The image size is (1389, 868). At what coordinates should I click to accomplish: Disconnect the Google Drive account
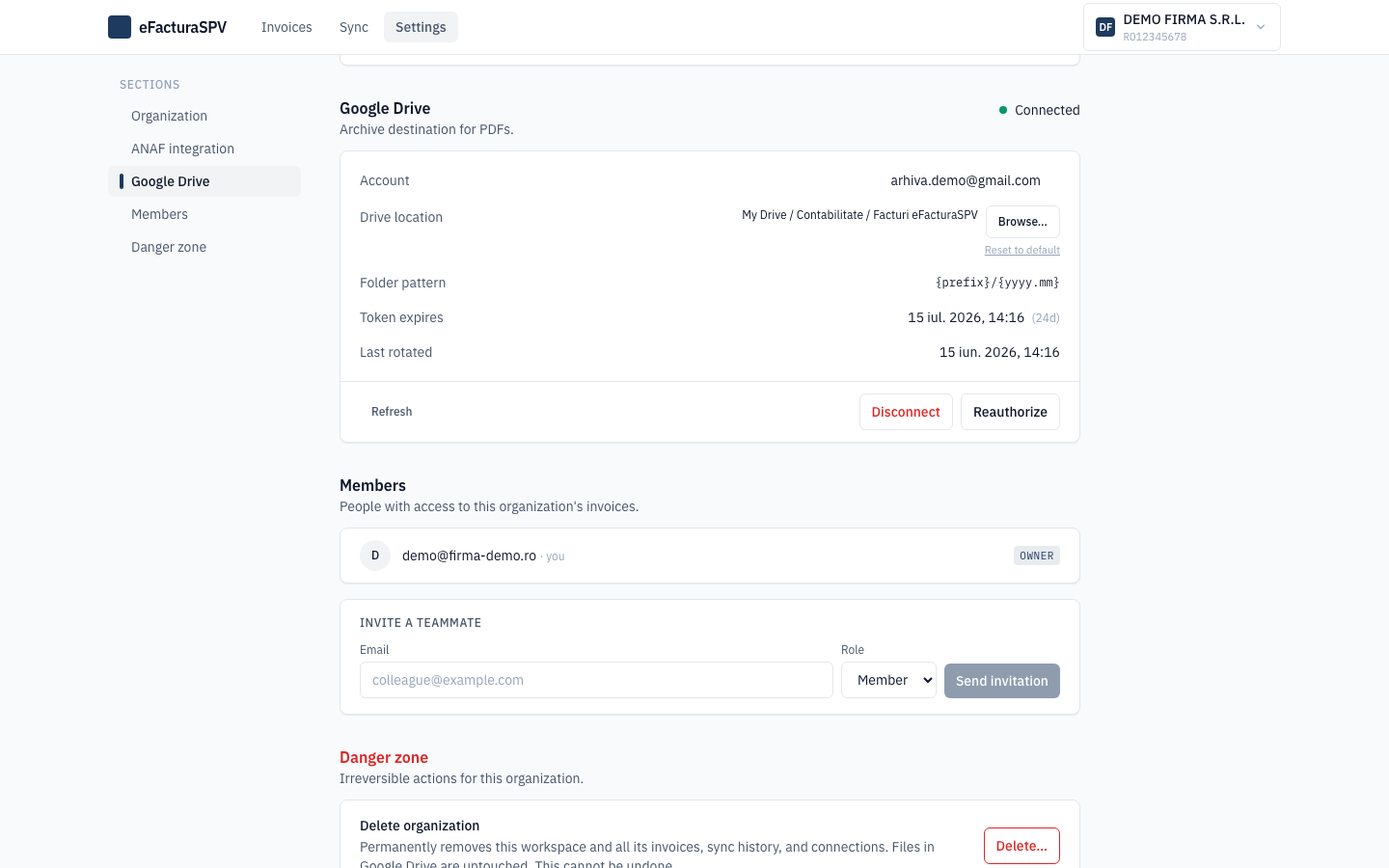coord(906,412)
